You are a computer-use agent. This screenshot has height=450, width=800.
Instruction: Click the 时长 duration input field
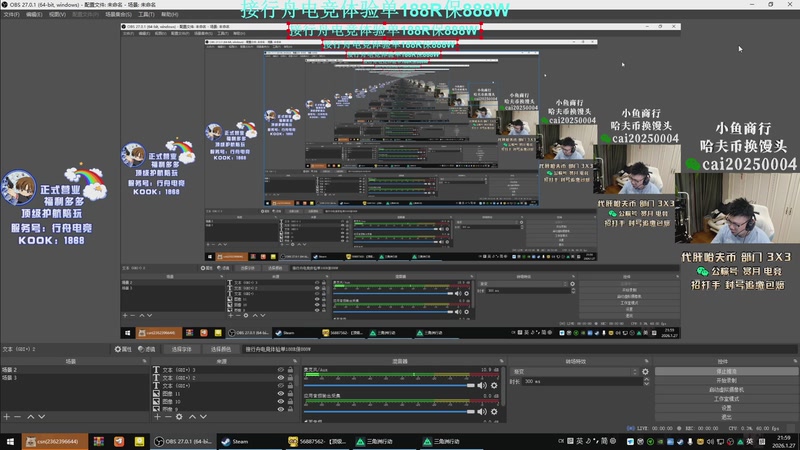click(x=581, y=382)
